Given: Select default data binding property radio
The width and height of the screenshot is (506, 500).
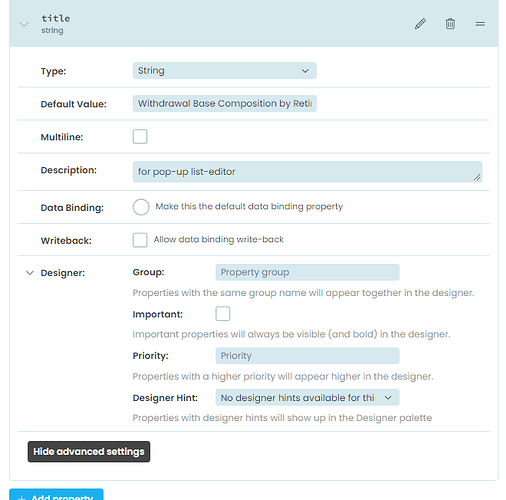Looking at the screenshot, I should (x=141, y=207).
